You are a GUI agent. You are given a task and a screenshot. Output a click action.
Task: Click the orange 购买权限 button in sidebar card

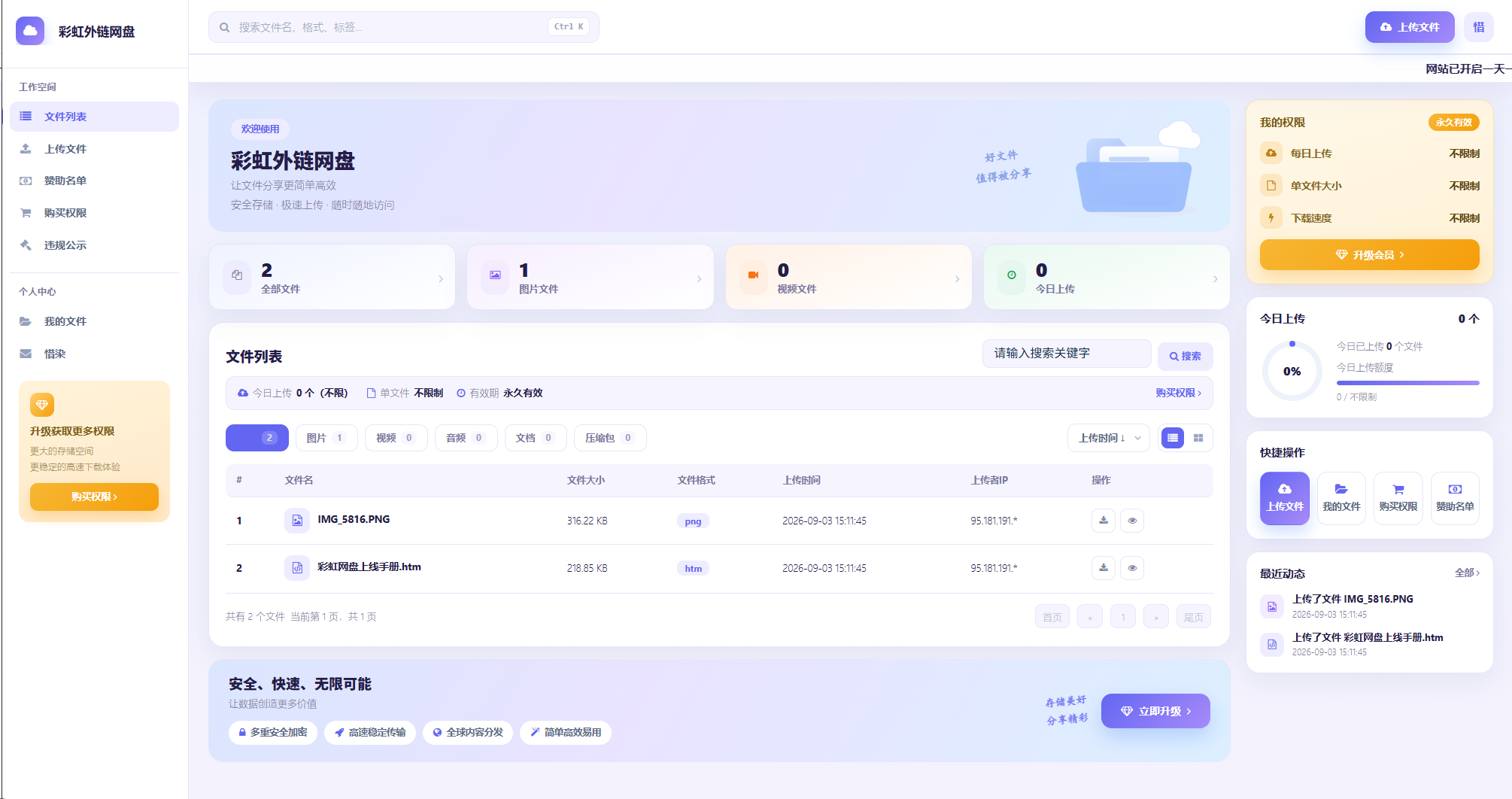click(x=94, y=497)
